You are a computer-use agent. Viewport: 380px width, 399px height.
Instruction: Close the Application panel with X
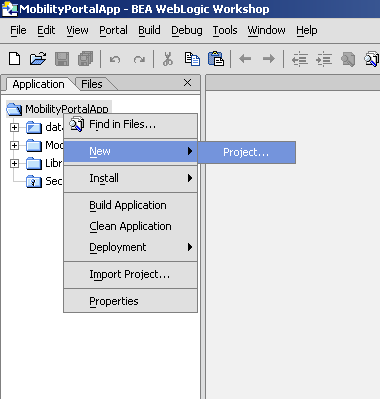[188, 83]
